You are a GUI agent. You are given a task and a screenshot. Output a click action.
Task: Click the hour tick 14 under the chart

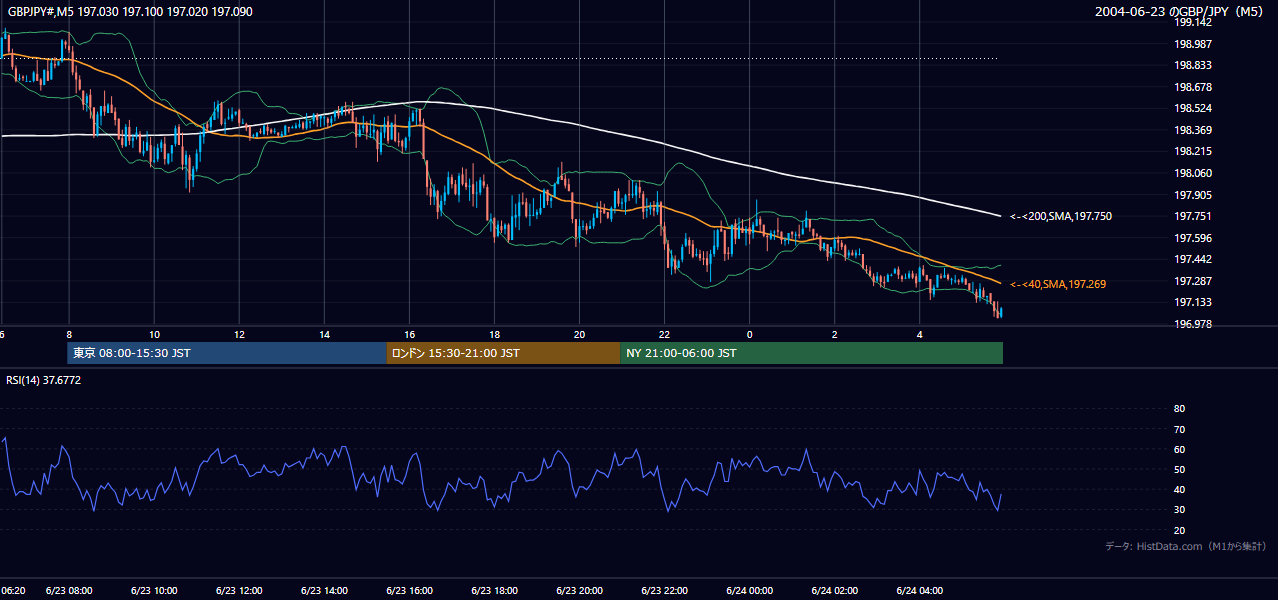pyautogui.click(x=324, y=334)
